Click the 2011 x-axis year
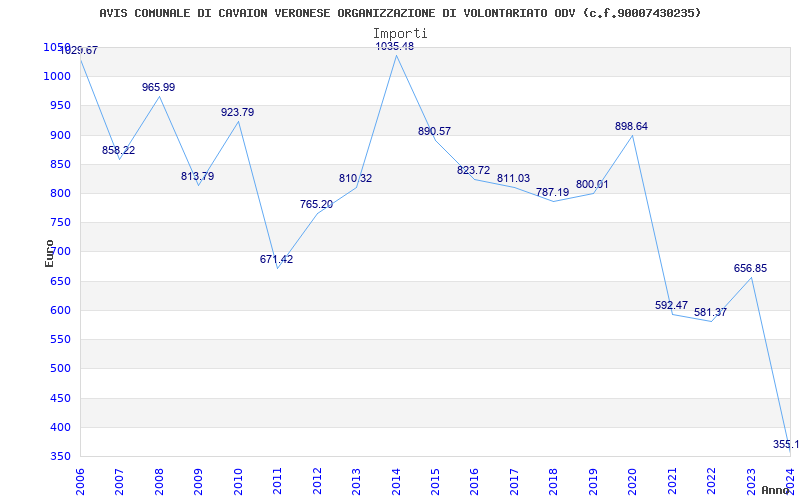800x500 pixels. (278, 481)
